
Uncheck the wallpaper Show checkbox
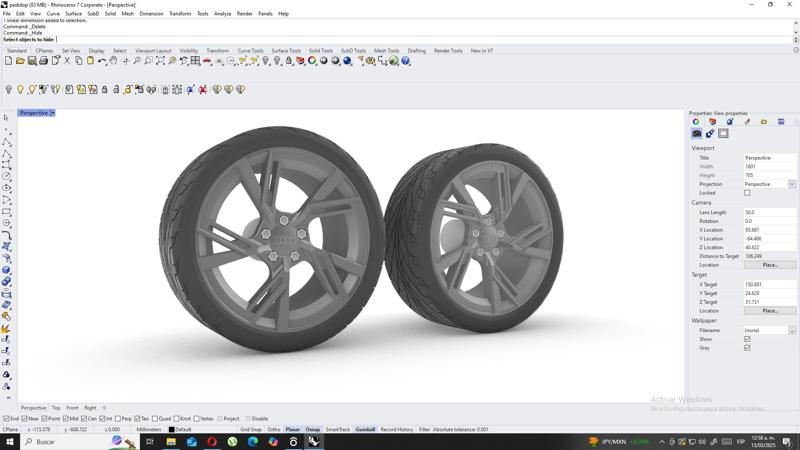(x=747, y=339)
